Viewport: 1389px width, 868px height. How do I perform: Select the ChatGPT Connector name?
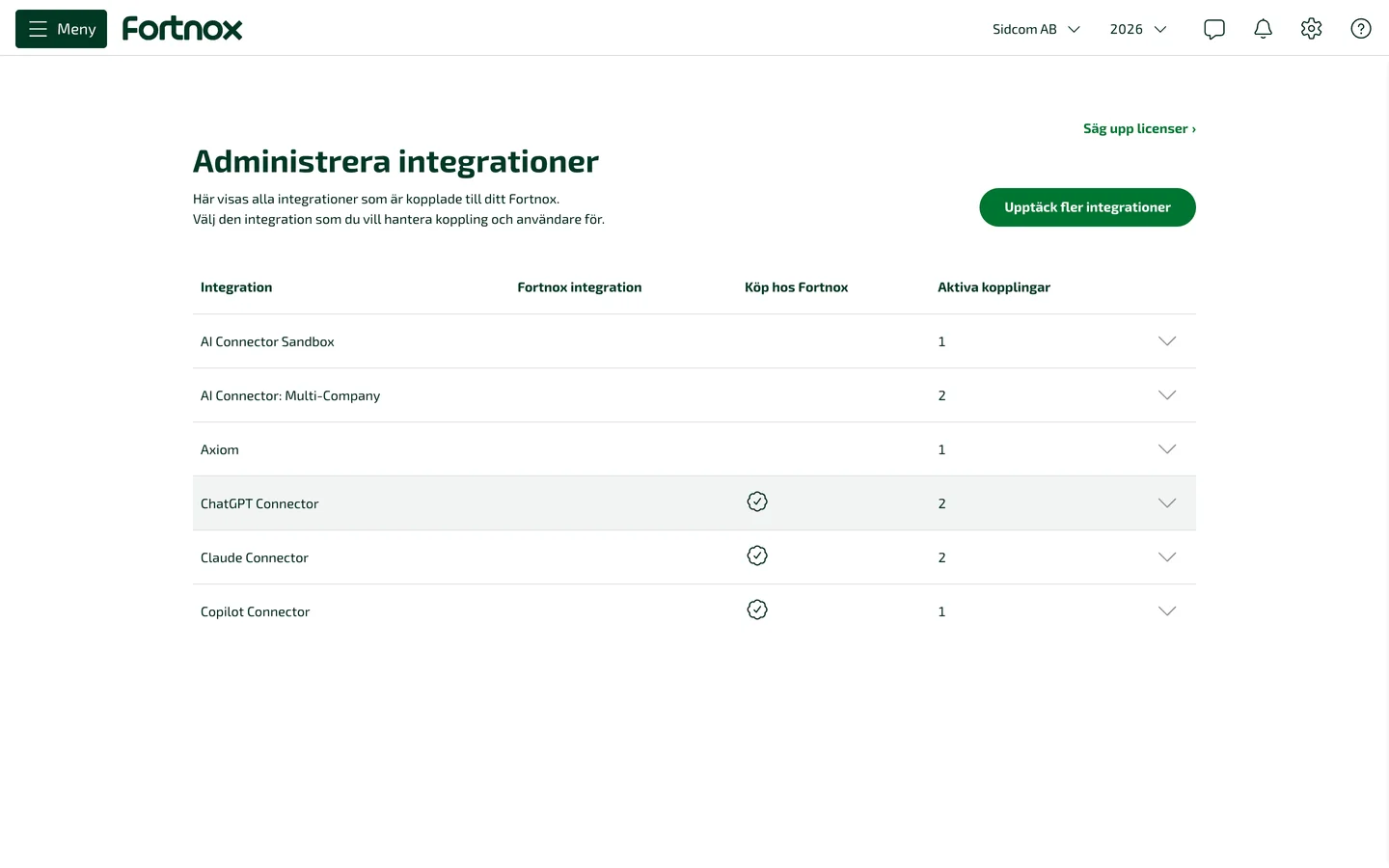pos(259,503)
